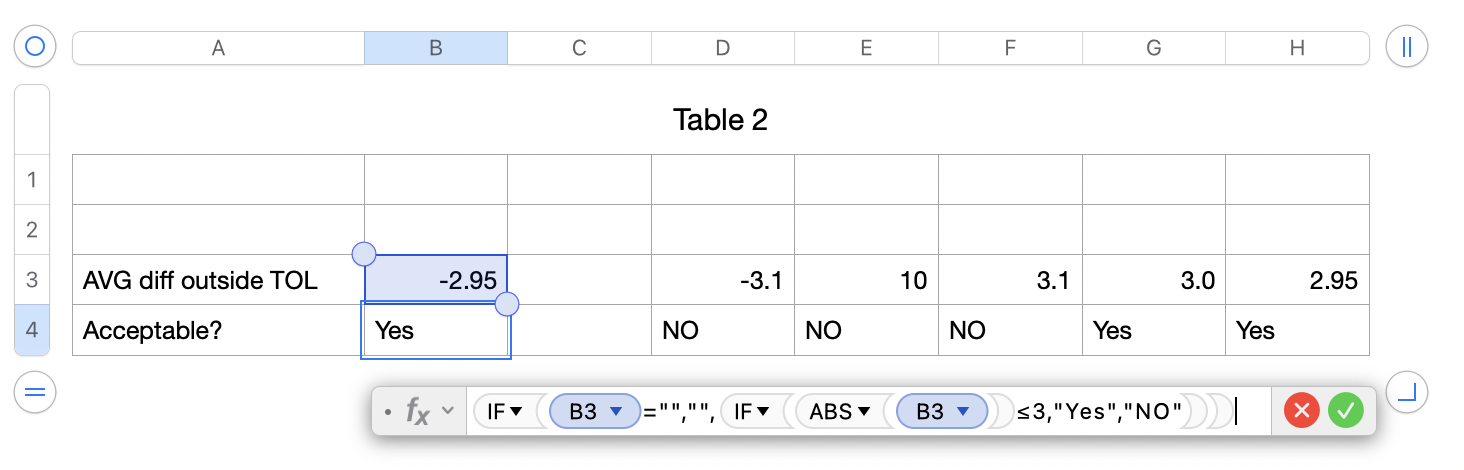Image resolution: width=1464 pixels, height=470 pixels.
Task: Open the first B3 reference token dropdown
Action: (x=617, y=411)
